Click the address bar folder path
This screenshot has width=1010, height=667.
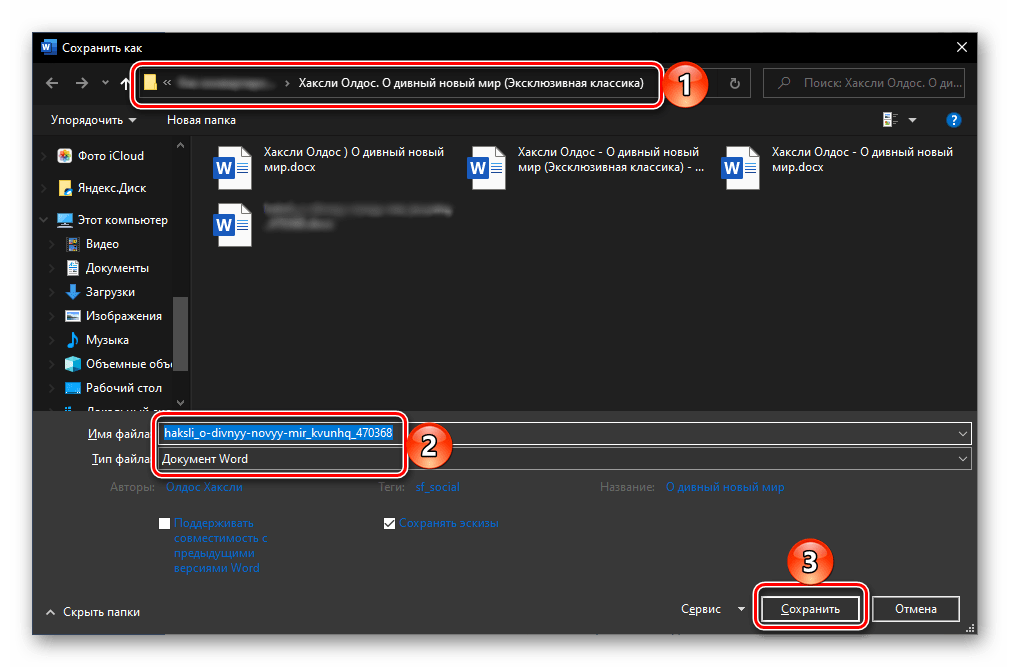(x=397, y=83)
